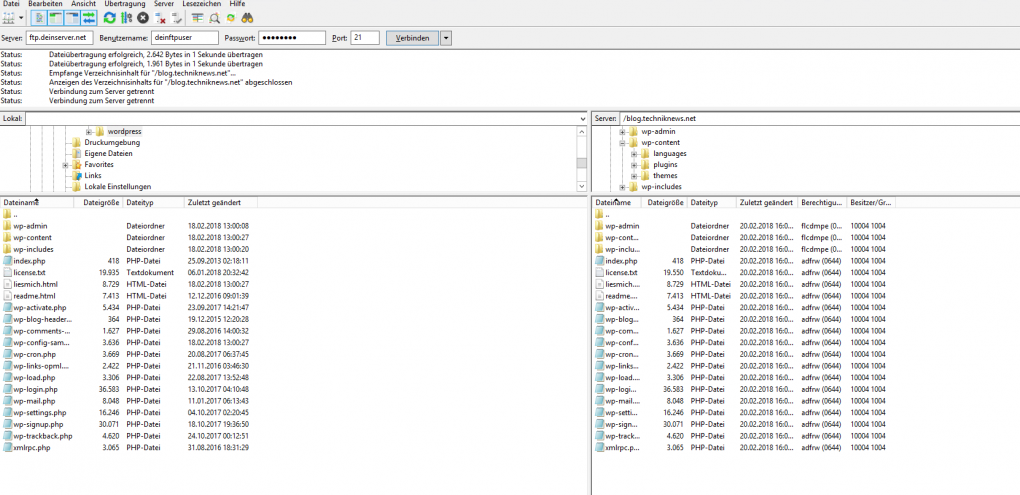
Task: Toggle processing of the transfer queue
Action: point(126,18)
